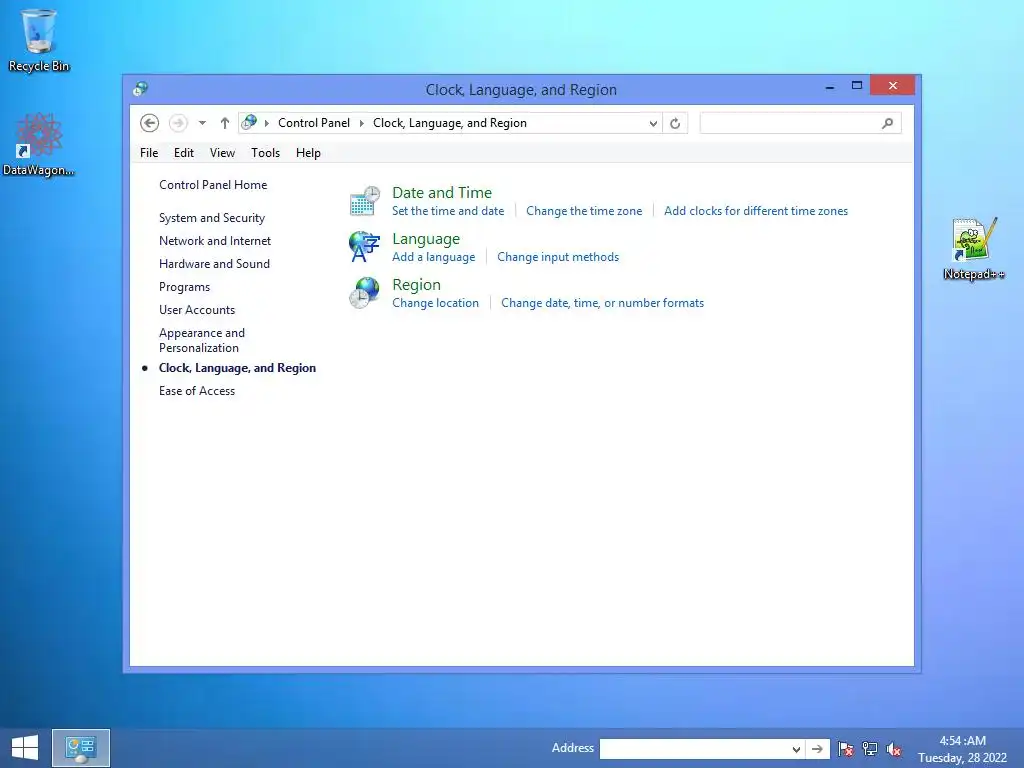Select the Notepad++ desktop shortcut

coord(973,249)
